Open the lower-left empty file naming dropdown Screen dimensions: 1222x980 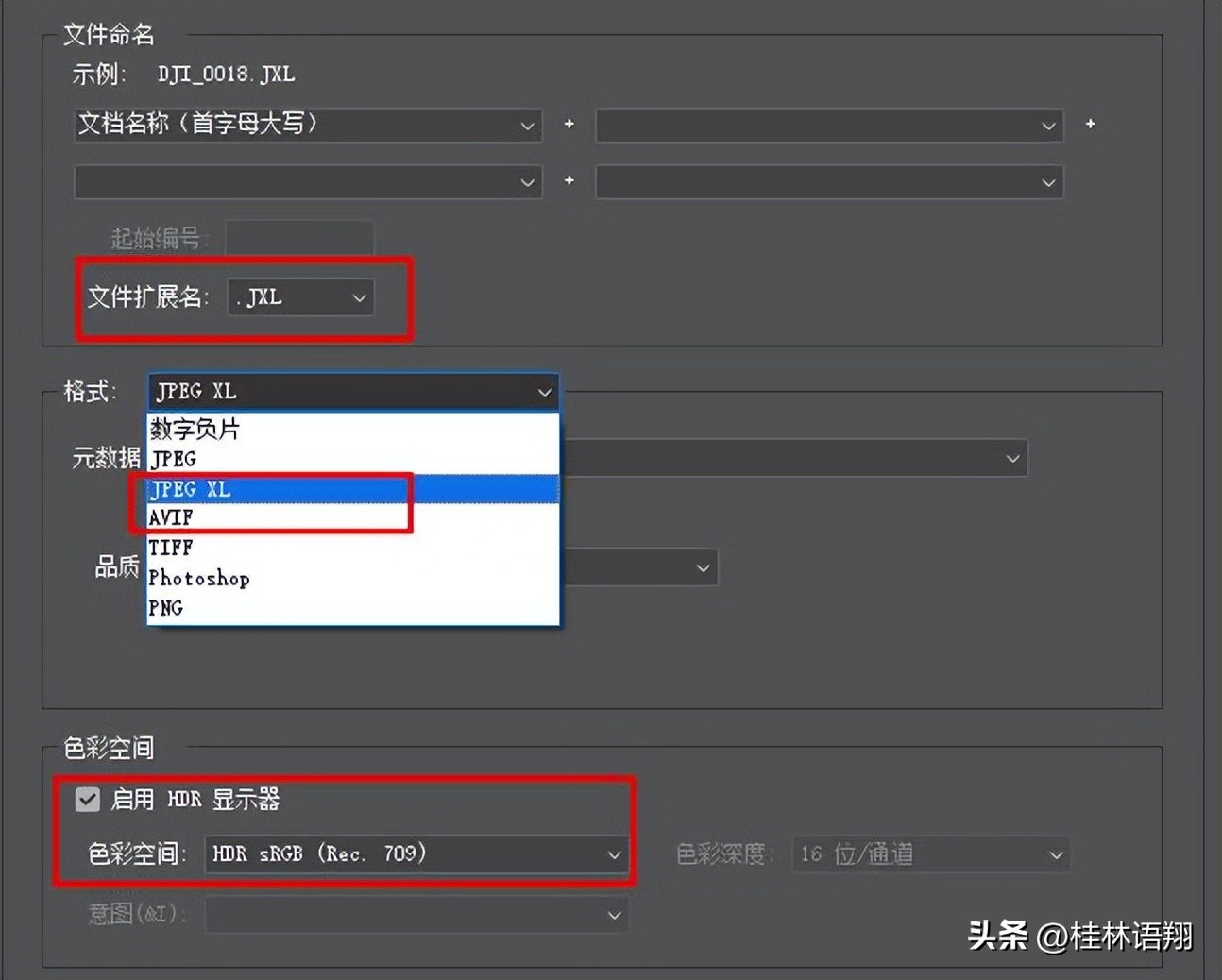pos(308,181)
